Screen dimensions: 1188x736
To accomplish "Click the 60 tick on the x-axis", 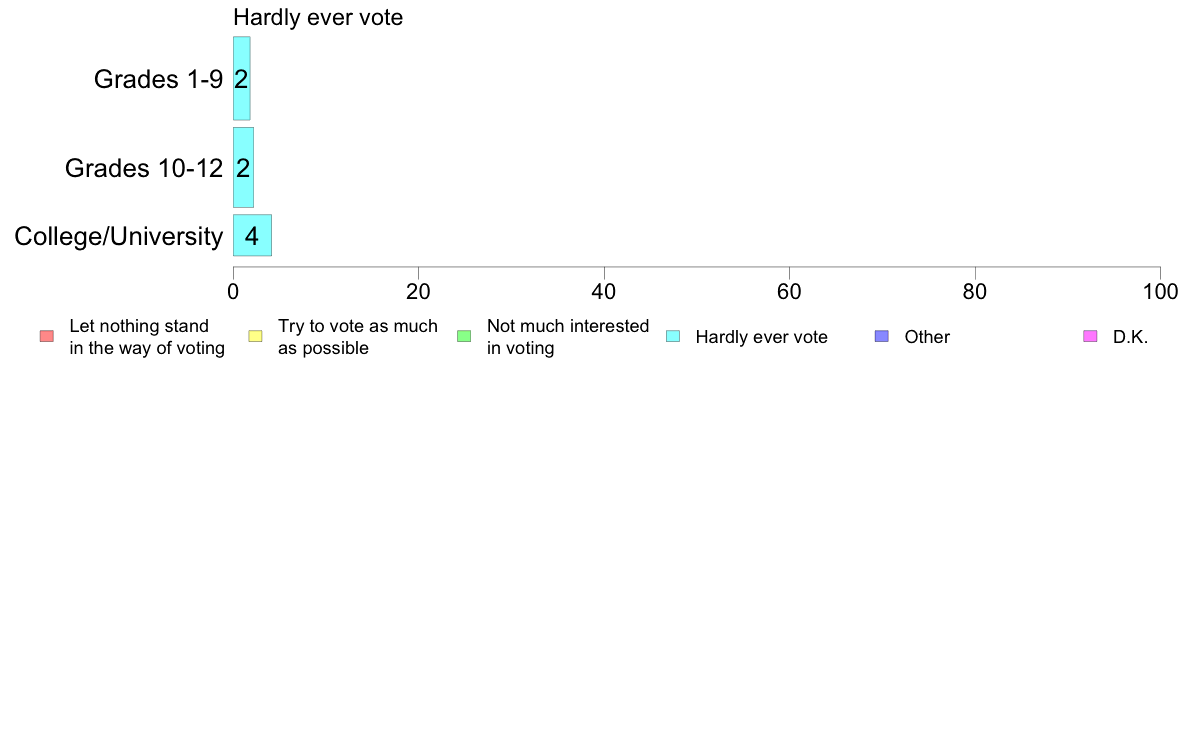I will tap(789, 292).
